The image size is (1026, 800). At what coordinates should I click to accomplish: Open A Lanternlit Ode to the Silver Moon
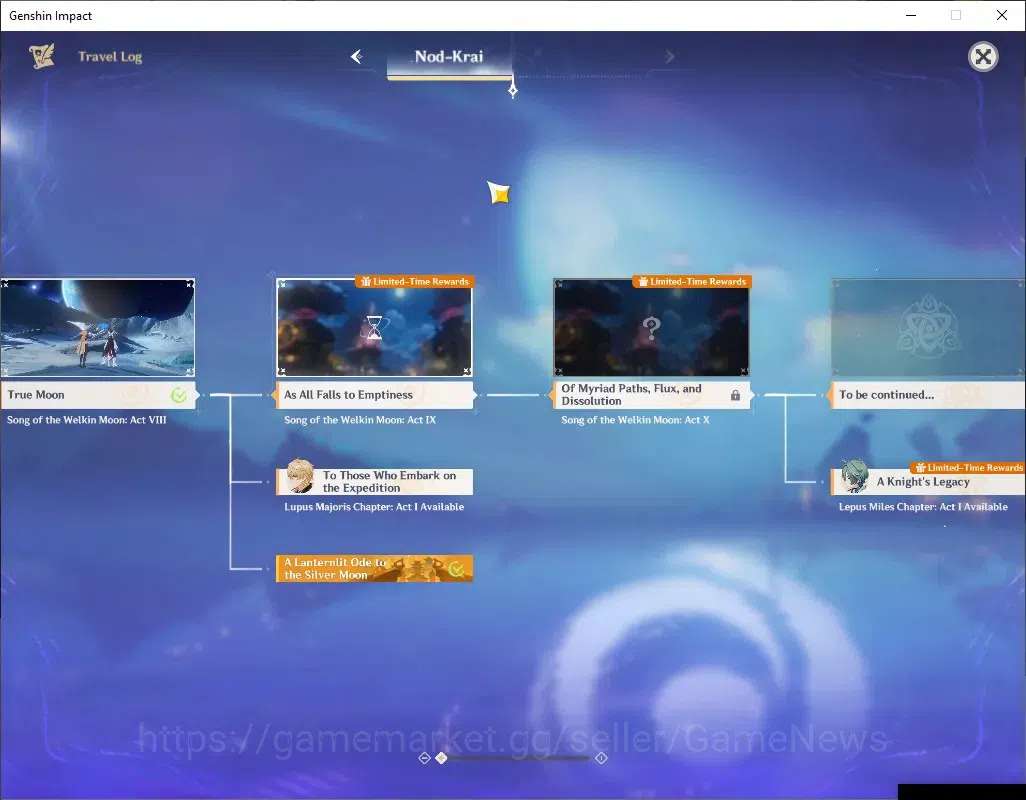374,568
